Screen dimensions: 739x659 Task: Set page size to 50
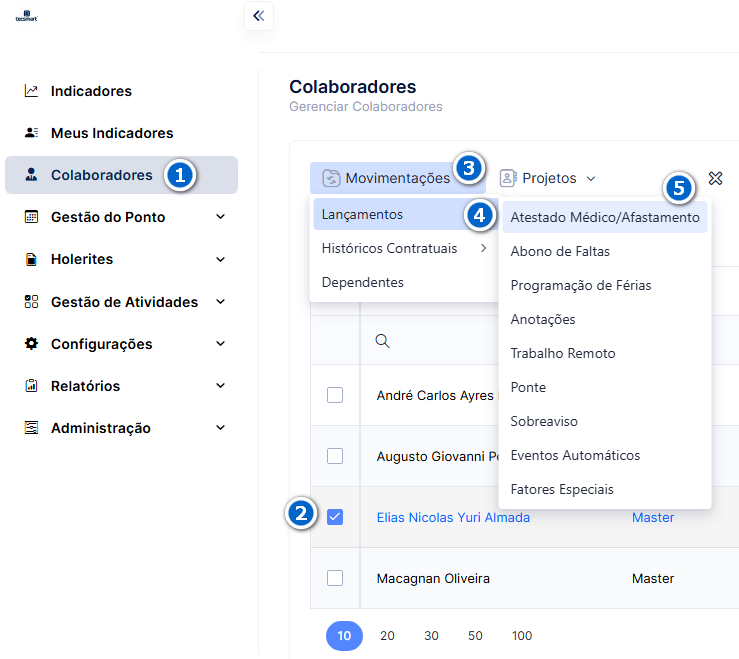pos(475,635)
